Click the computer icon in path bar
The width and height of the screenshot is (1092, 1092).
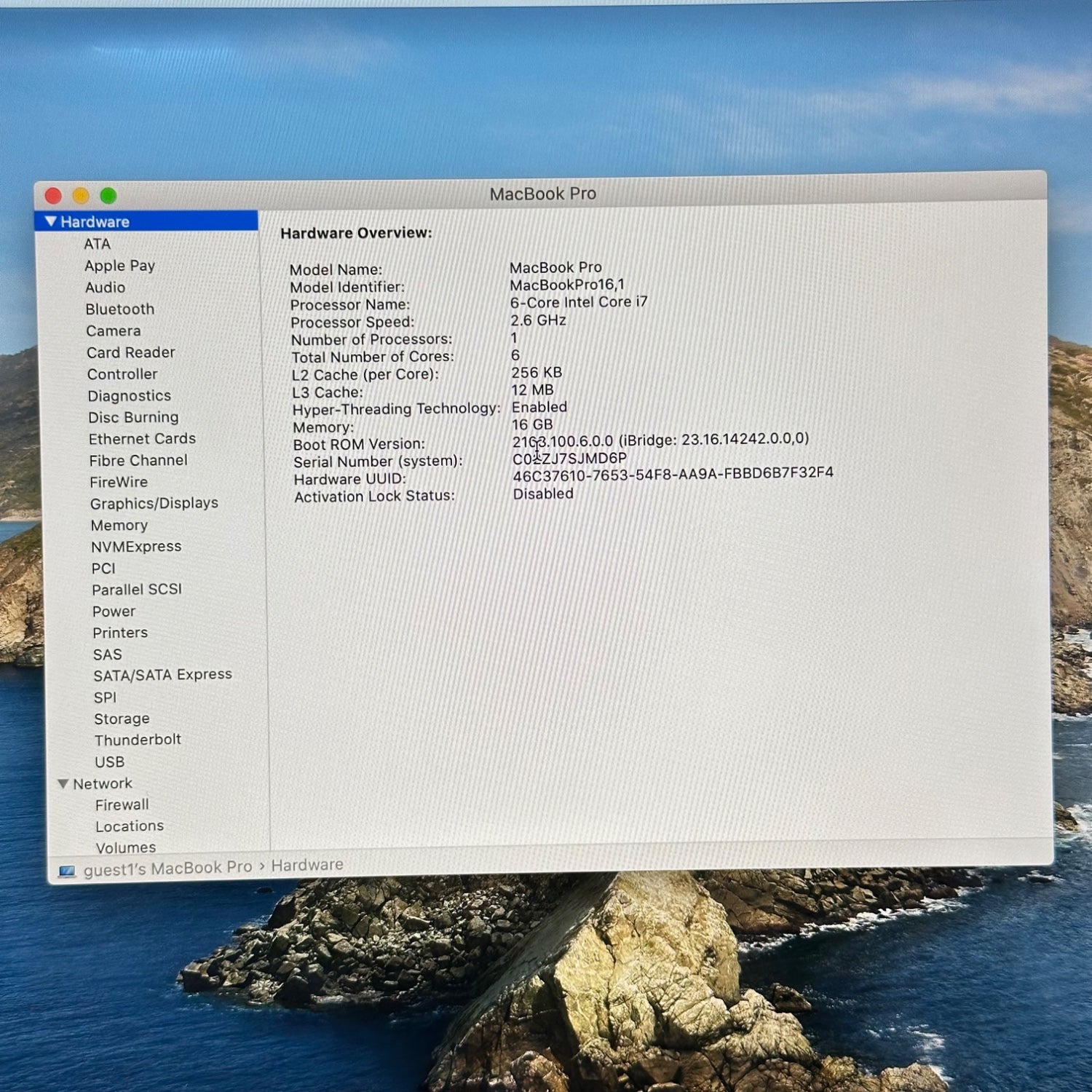(x=67, y=871)
